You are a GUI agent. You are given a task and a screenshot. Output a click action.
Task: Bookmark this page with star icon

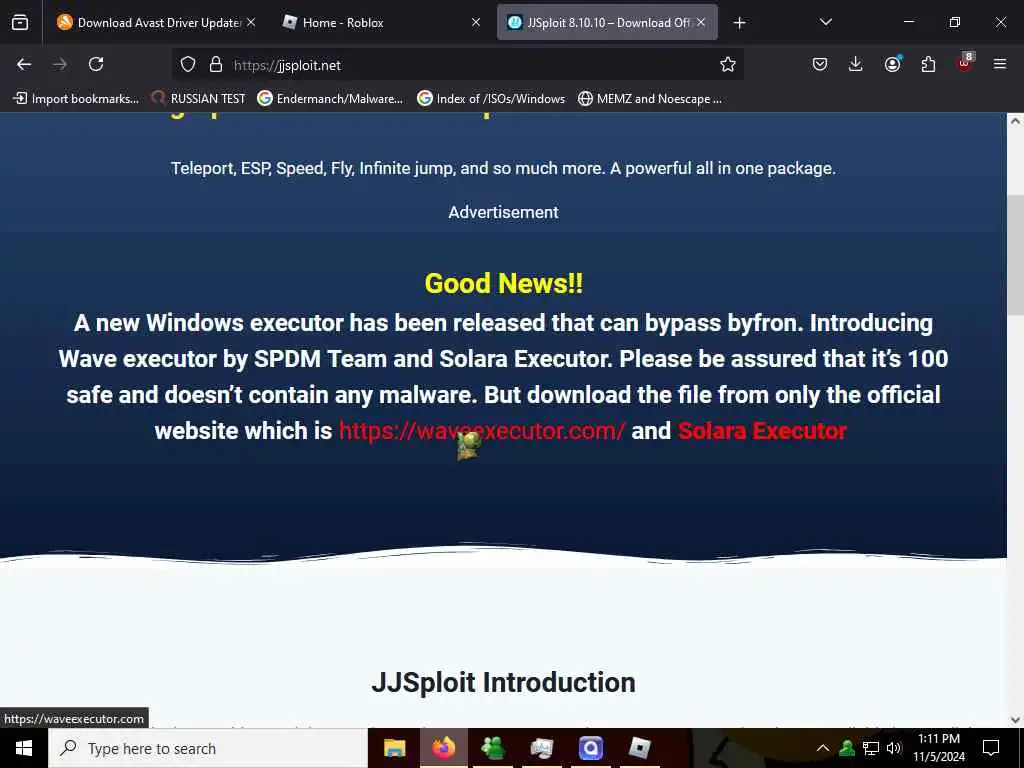click(x=728, y=64)
